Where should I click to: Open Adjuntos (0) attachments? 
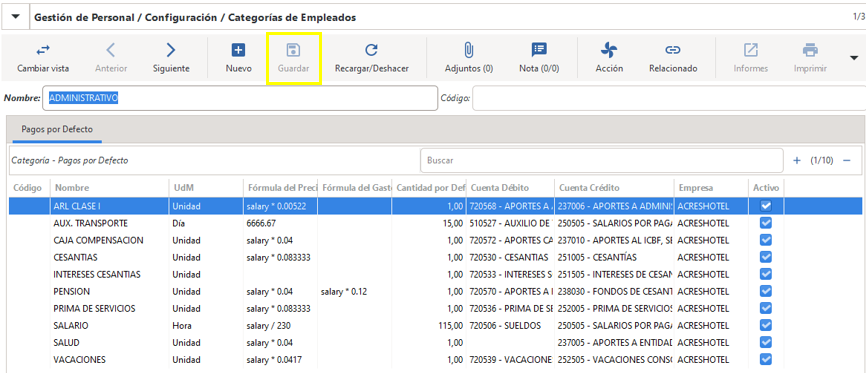(468, 50)
